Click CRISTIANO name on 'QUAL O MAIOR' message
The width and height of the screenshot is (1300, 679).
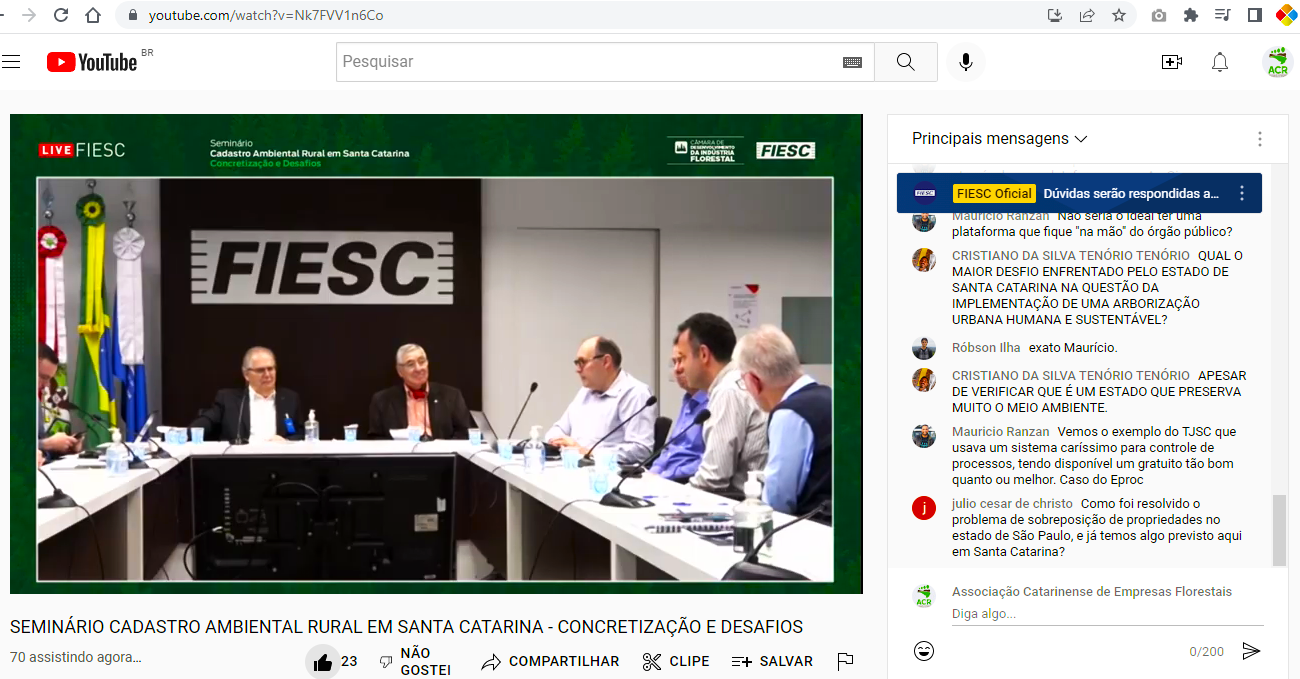pos(1071,256)
